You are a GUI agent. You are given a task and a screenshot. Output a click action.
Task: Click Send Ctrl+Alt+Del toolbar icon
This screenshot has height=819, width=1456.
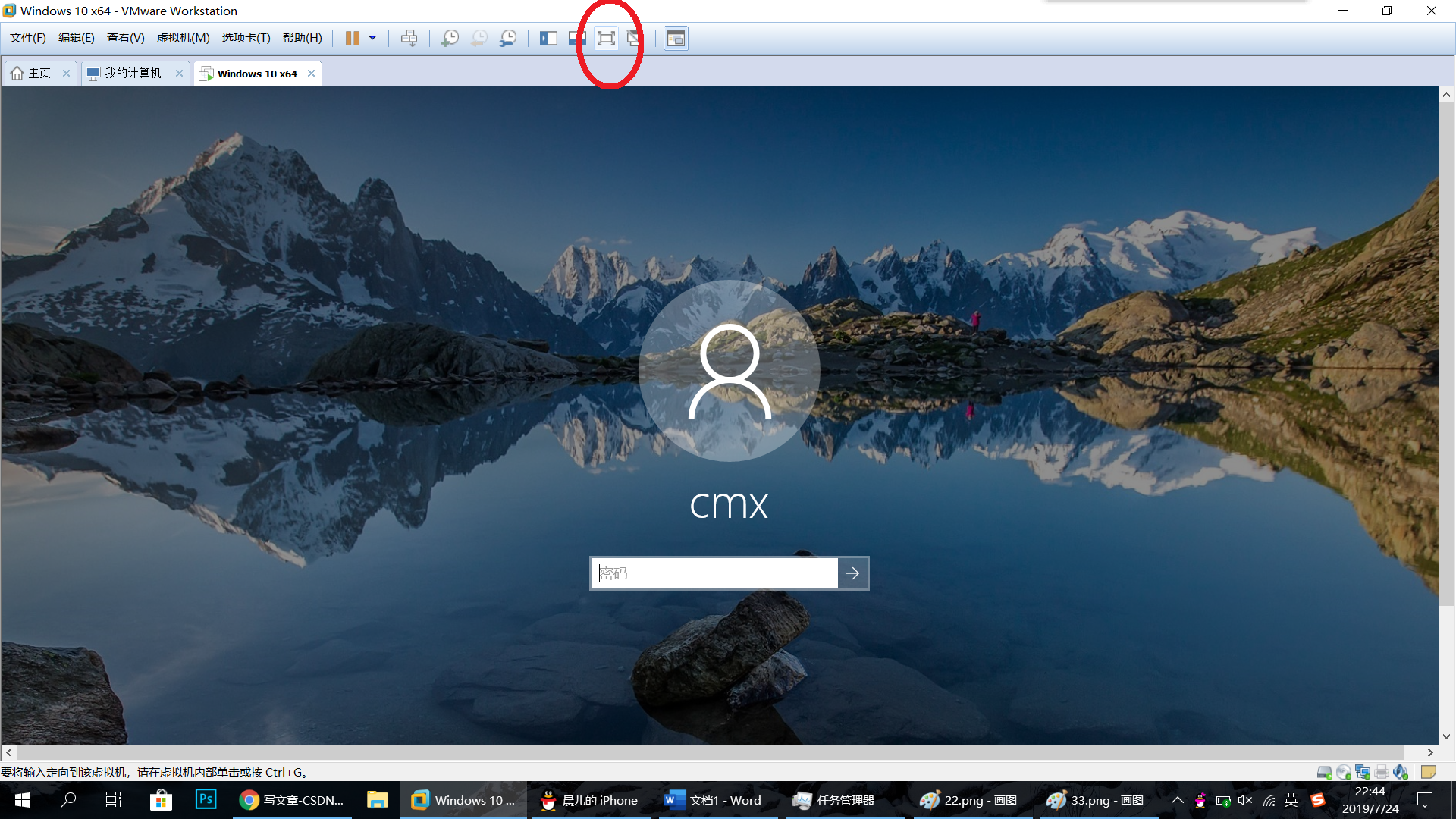(x=409, y=38)
